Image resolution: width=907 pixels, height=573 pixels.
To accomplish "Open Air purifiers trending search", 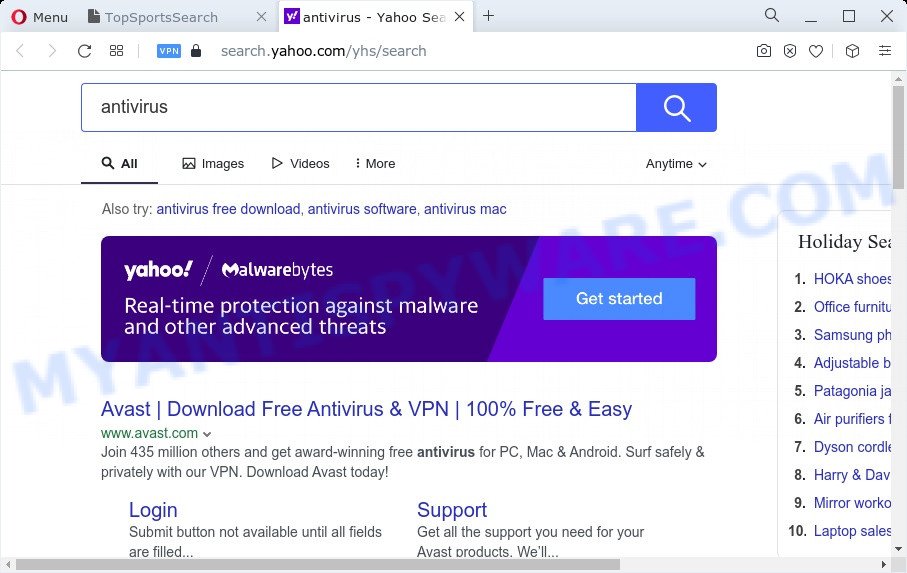I will pyautogui.click(x=852, y=419).
